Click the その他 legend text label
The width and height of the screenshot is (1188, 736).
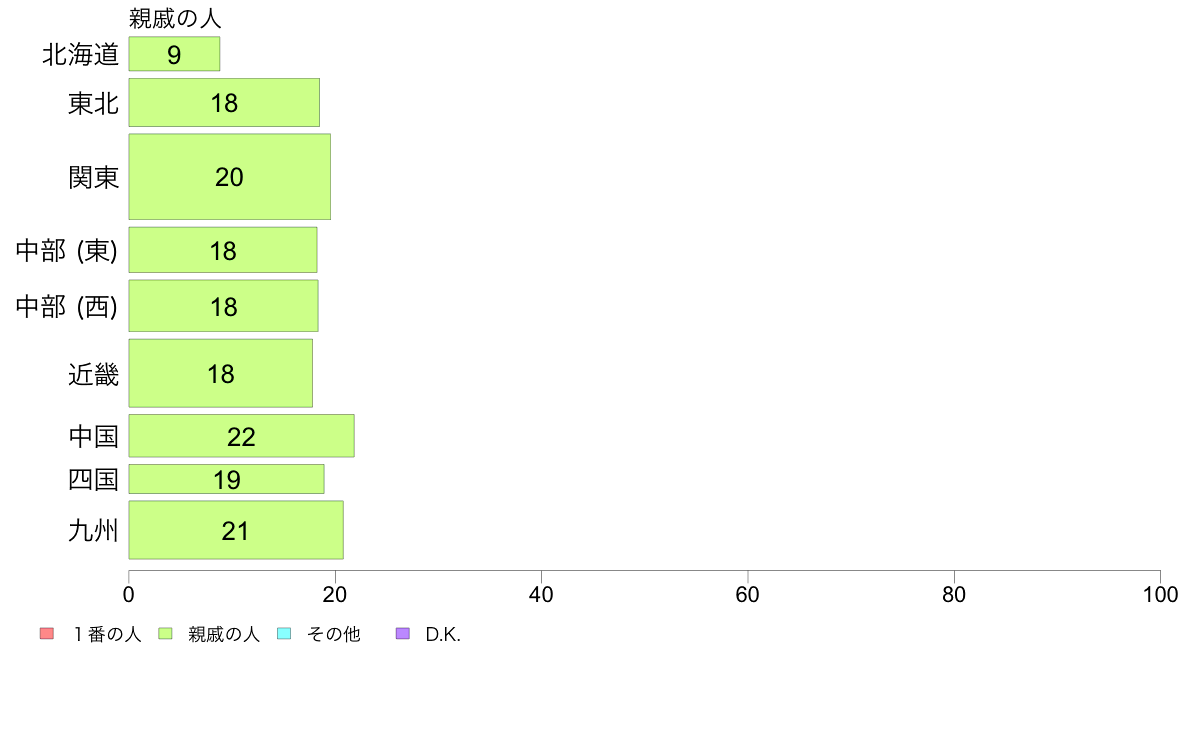point(333,634)
